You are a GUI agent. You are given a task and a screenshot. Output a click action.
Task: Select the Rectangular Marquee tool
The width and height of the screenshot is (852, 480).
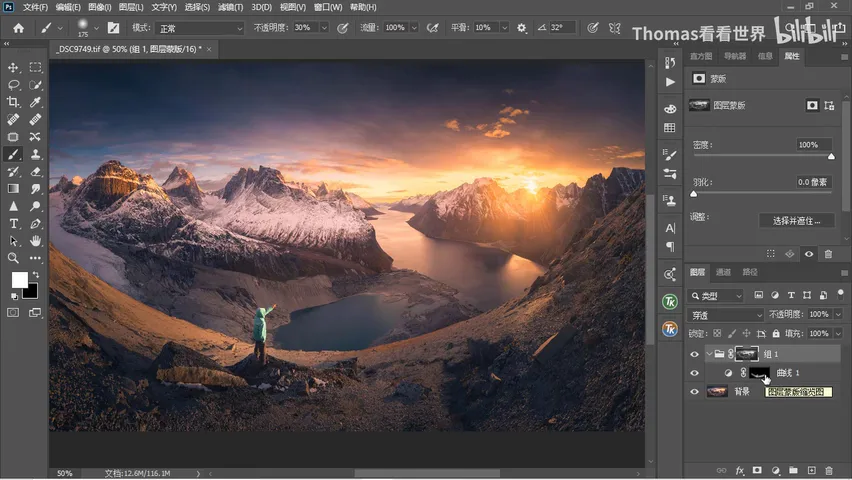[35, 67]
